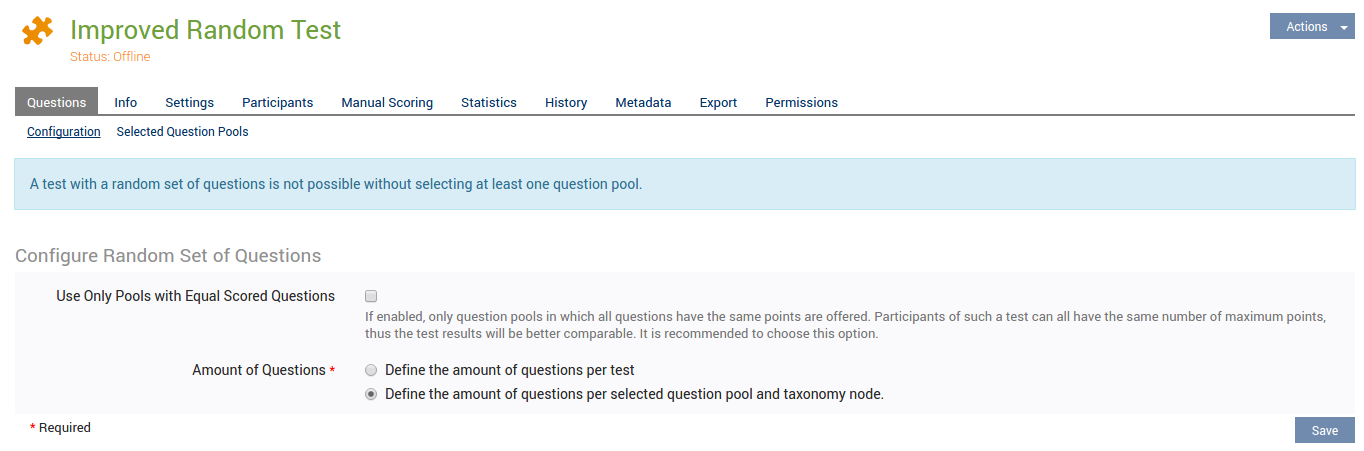The width and height of the screenshot is (1364, 451).
Task: Switch to the Metadata tab
Action: pos(643,102)
